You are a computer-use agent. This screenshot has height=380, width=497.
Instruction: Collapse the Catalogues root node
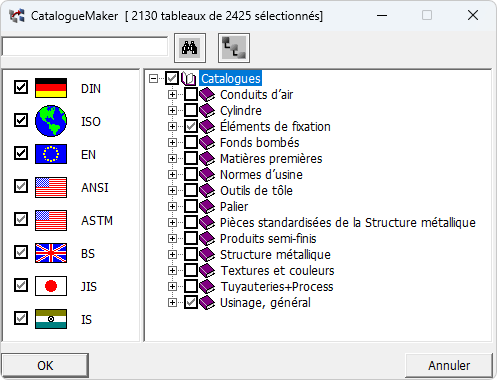[153, 79]
